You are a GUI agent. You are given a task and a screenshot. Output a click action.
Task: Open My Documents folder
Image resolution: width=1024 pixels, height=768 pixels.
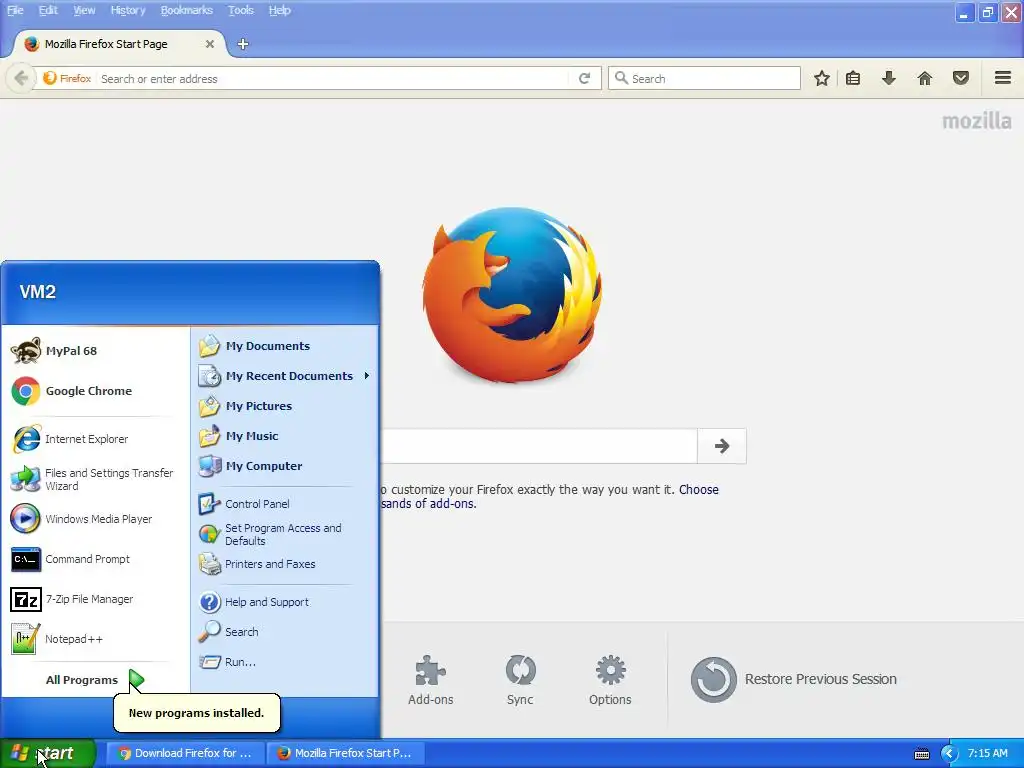click(285, 345)
